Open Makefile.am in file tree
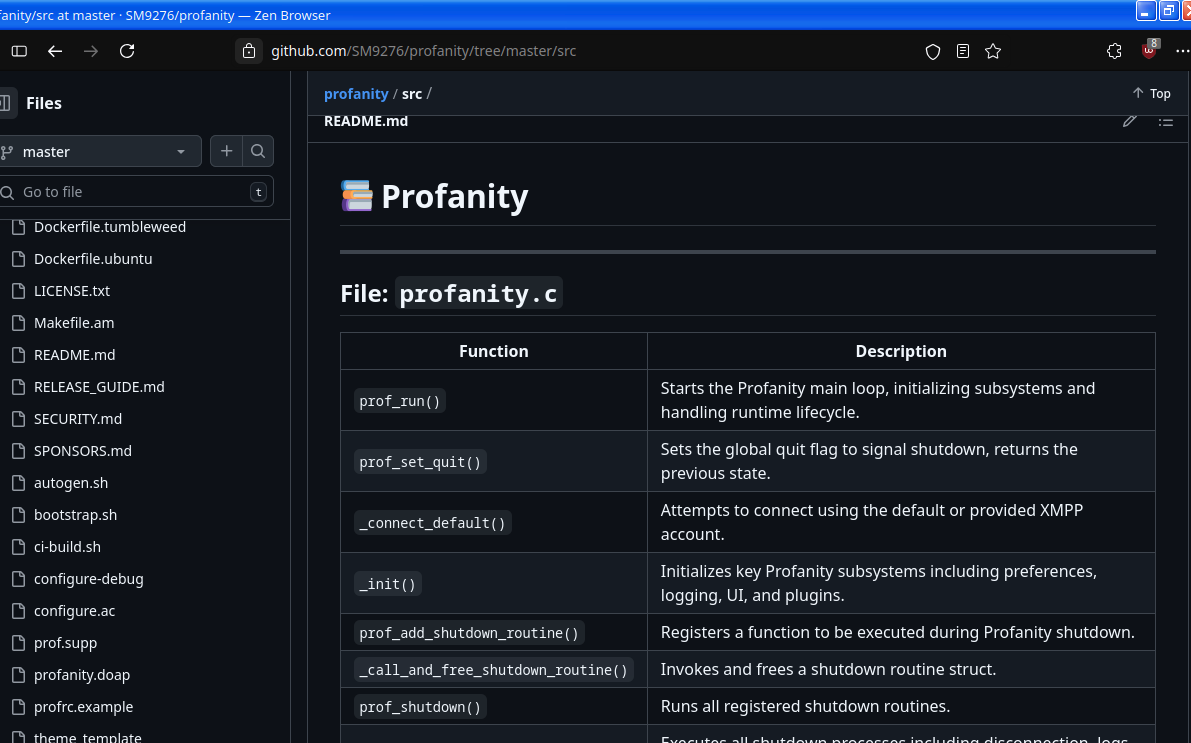Screen dimensions: 1191x743 click(x=74, y=322)
